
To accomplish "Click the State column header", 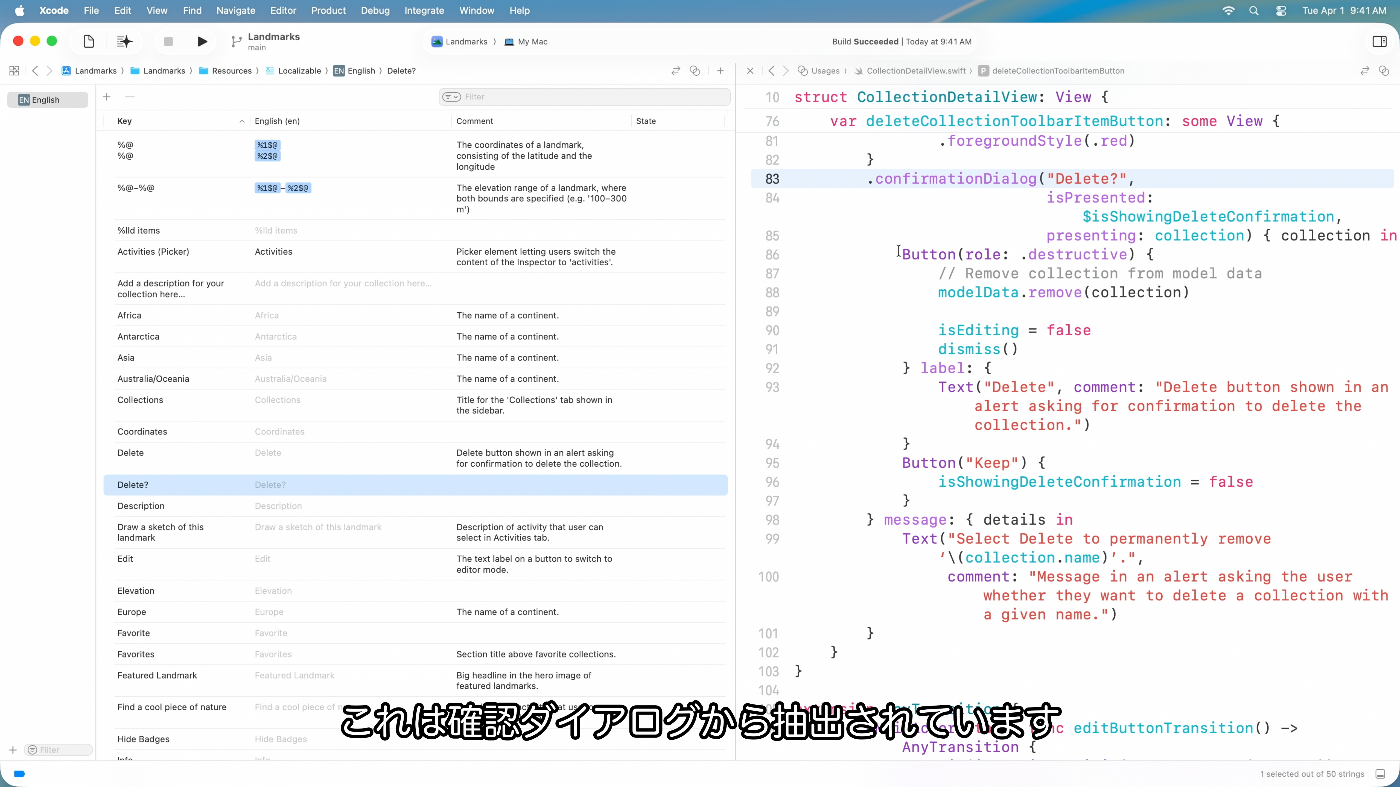I will (x=678, y=121).
